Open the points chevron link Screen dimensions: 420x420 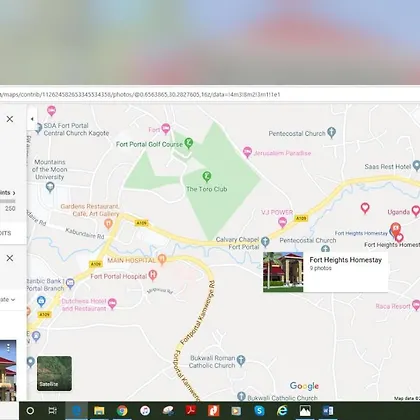pyautogui.click(x=8, y=193)
